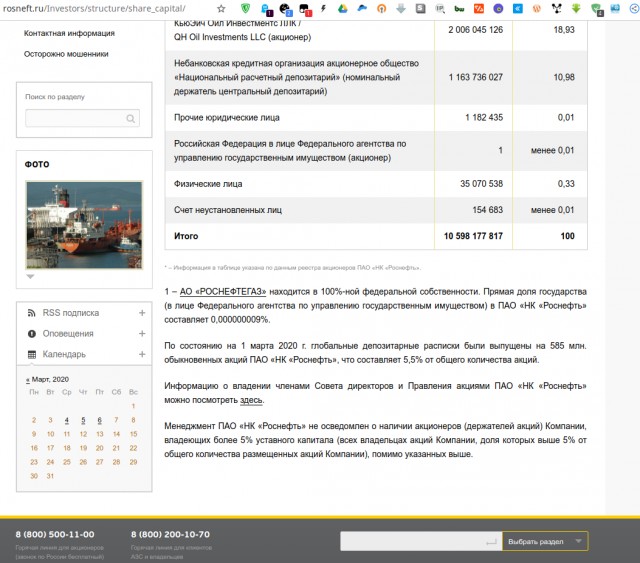This screenshot has width=640, height=563.
Task: Bookmark this page with the star icon
Action: click(221, 8)
